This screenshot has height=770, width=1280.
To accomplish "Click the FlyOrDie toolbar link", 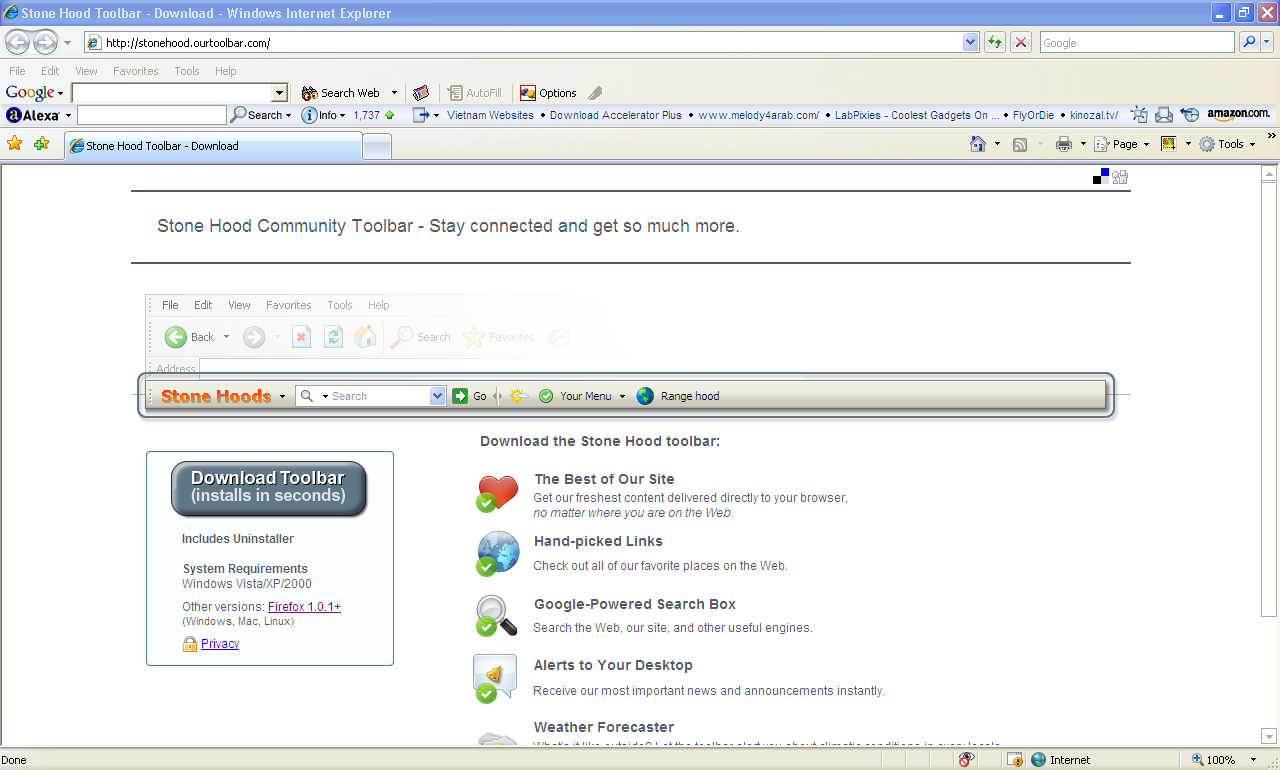I will click(x=1033, y=115).
